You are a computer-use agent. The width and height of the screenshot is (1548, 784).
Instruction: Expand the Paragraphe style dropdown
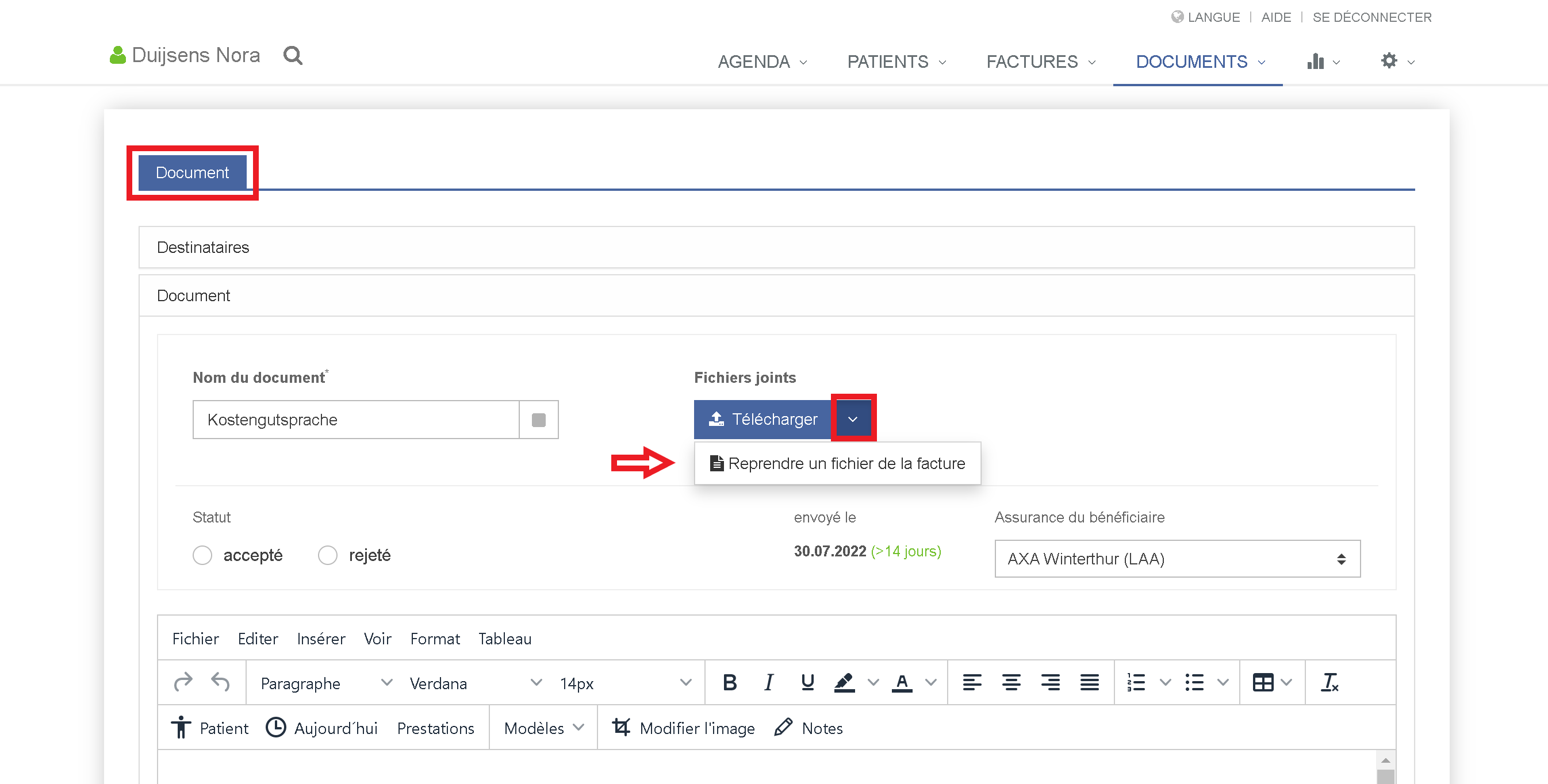325,683
